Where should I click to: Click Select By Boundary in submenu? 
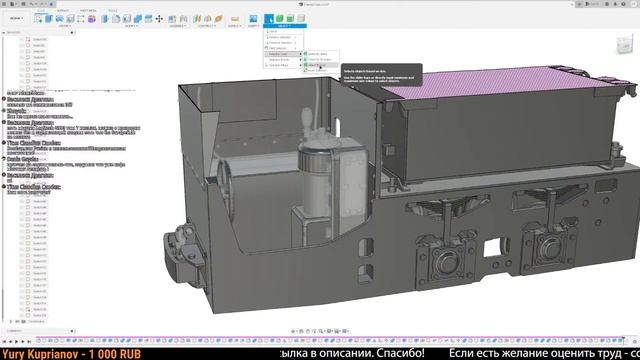click(320, 60)
